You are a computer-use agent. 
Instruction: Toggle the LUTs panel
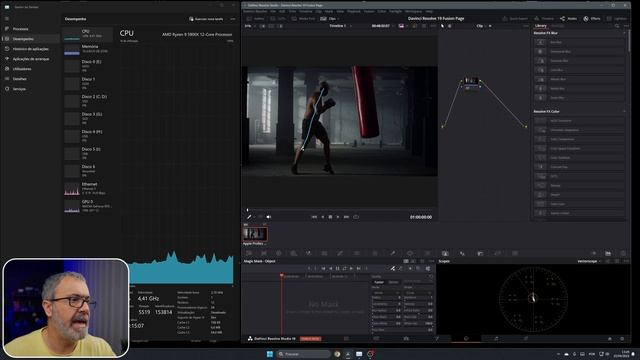(x=278, y=18)
